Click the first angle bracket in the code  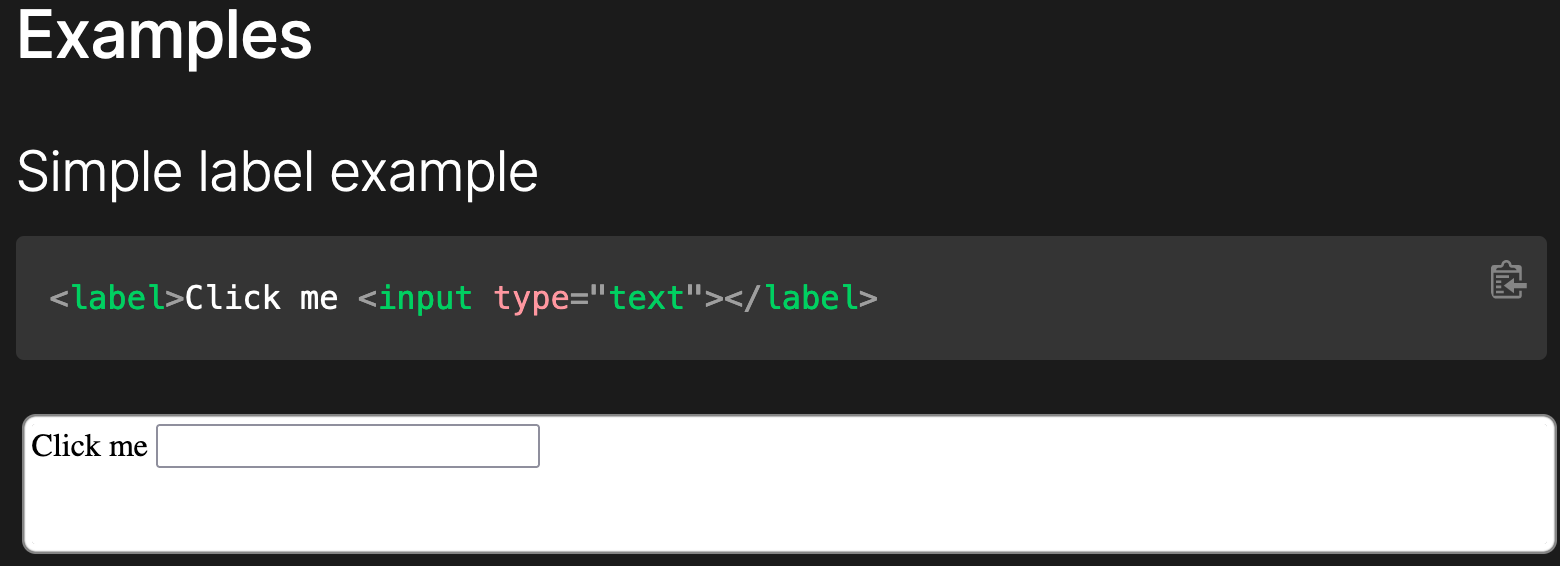tap(59, 299)
